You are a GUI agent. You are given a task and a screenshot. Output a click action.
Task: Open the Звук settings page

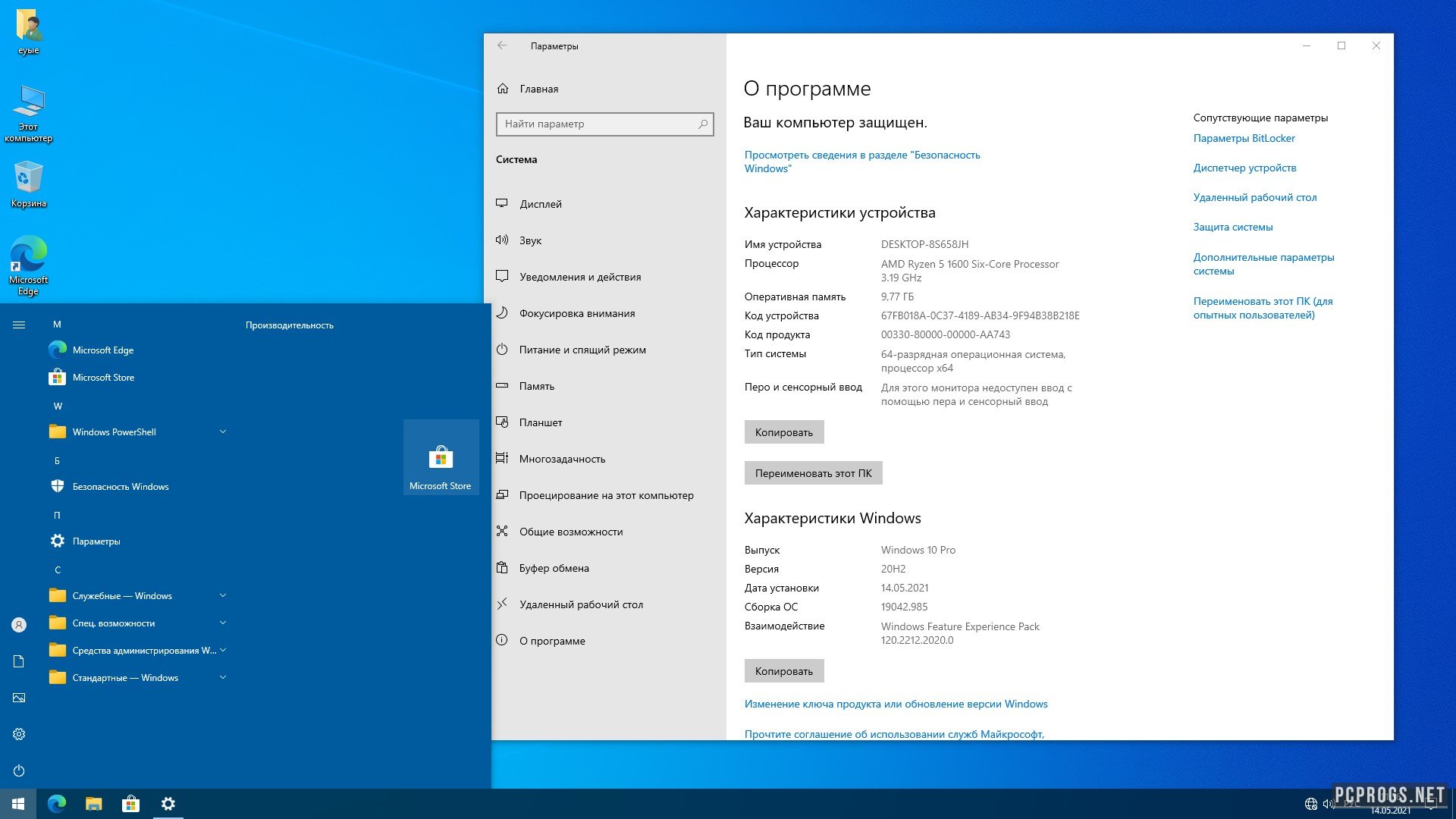pos(605,240)
